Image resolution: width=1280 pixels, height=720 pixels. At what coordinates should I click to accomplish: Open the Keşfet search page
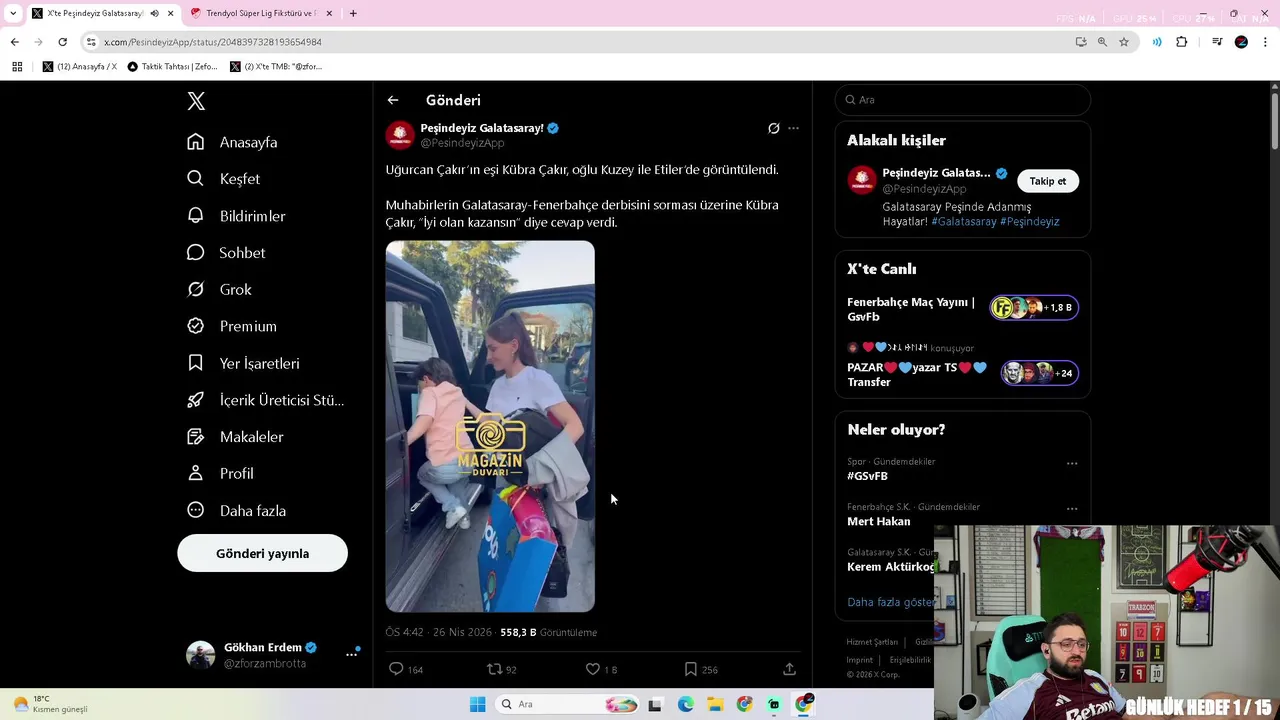pos(223,179)
